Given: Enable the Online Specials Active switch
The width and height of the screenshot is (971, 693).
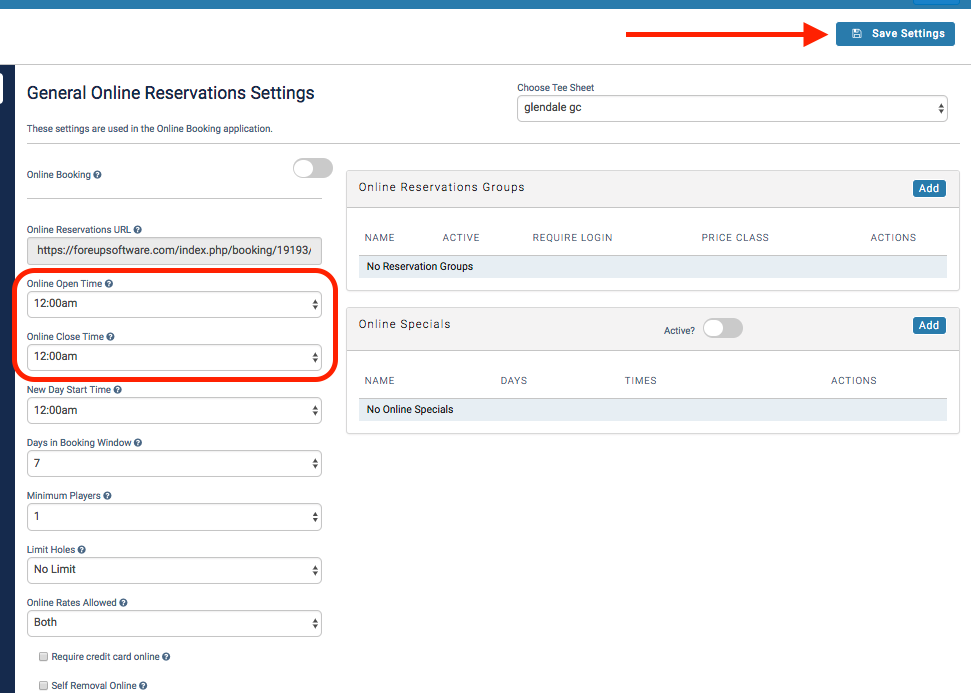Looking at the screenshot, I should (722, 329).
